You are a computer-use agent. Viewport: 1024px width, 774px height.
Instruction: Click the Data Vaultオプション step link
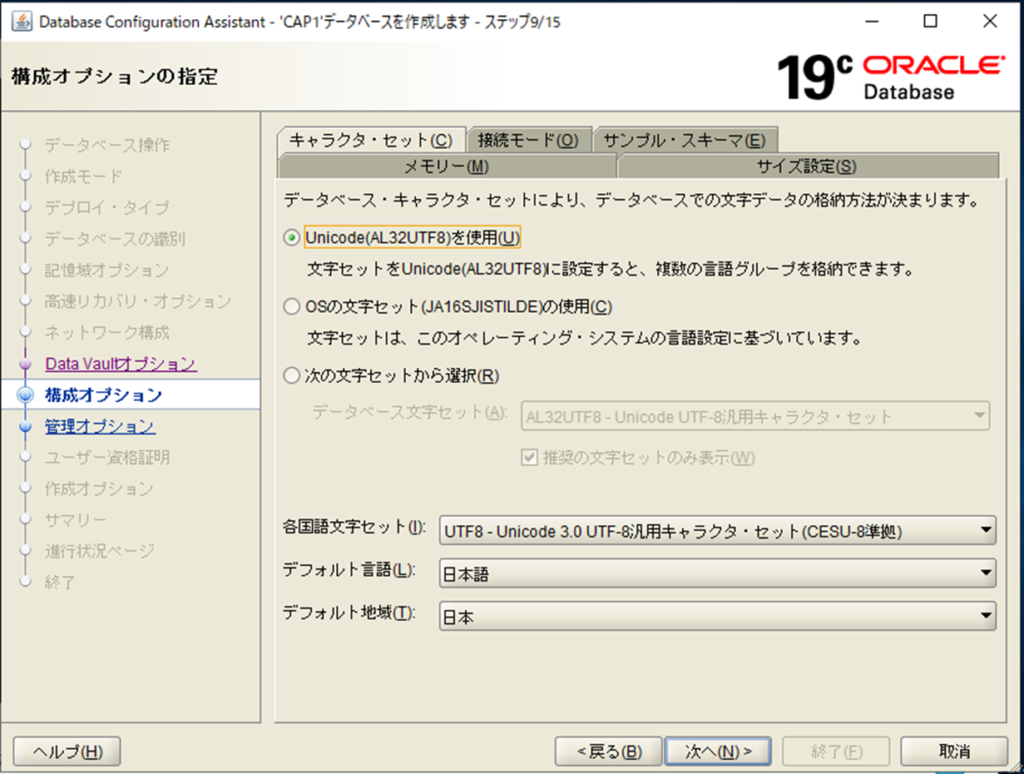click(x=120, y=364)
